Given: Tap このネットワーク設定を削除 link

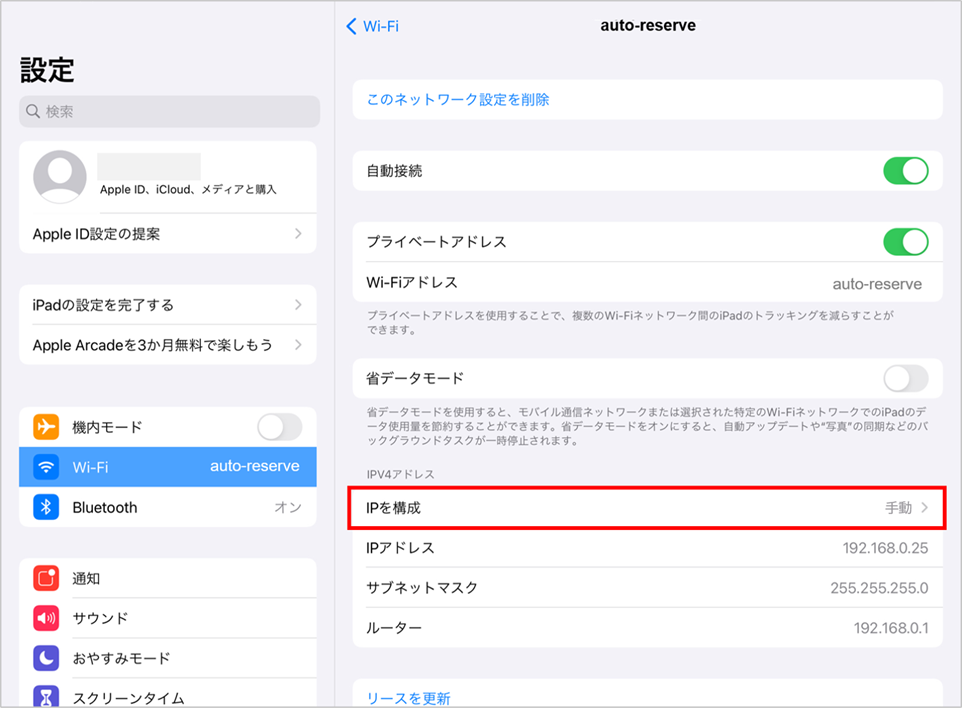Looking at the screenshot, I should [x=458, y=100].
